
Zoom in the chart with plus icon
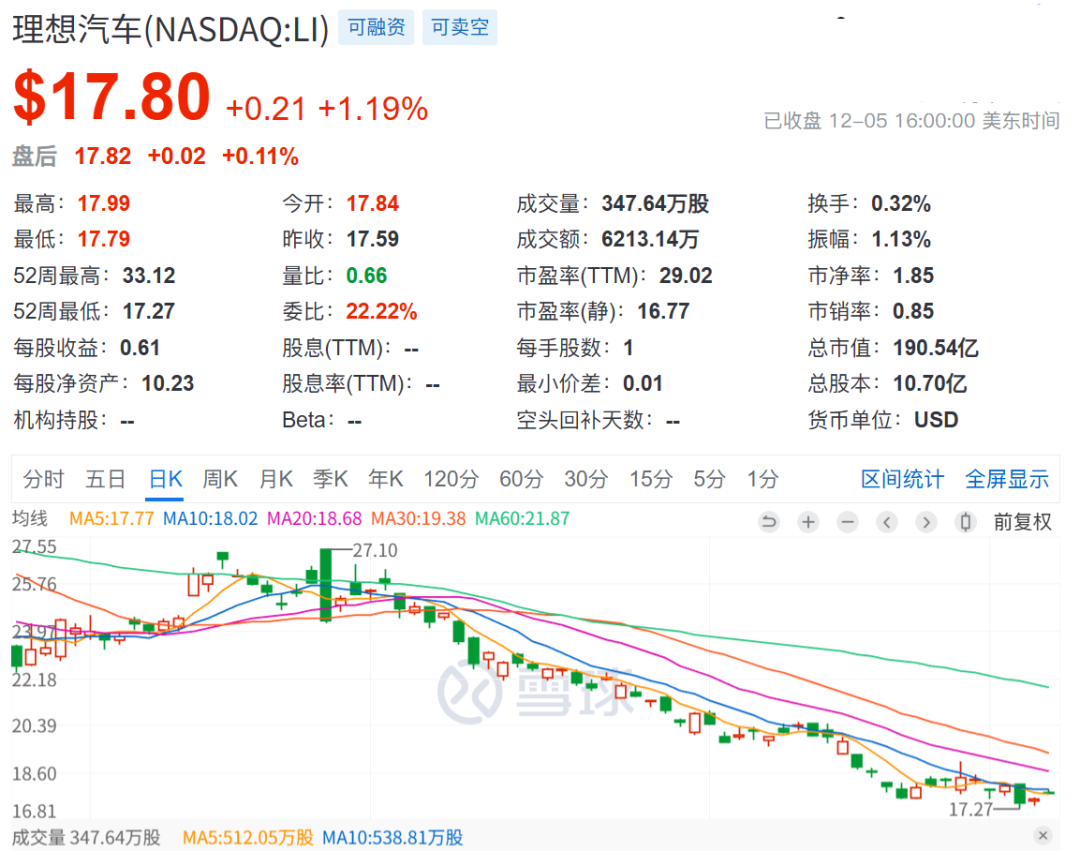[808, 521]
